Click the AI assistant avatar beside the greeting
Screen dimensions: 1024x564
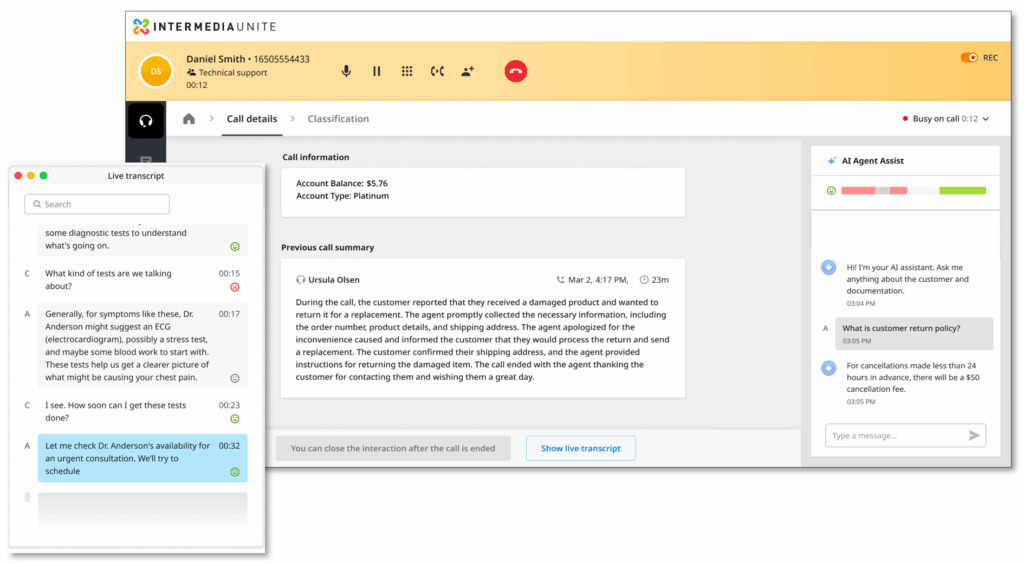coord(828,268)
